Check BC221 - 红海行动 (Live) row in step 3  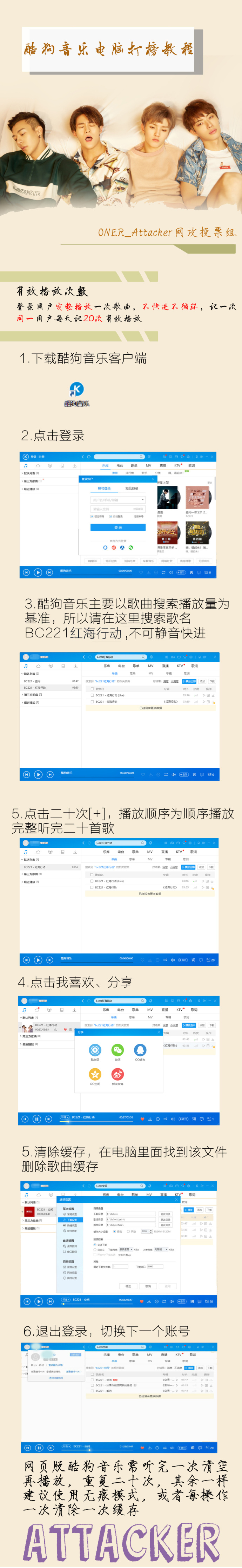[x=92, y=695]
